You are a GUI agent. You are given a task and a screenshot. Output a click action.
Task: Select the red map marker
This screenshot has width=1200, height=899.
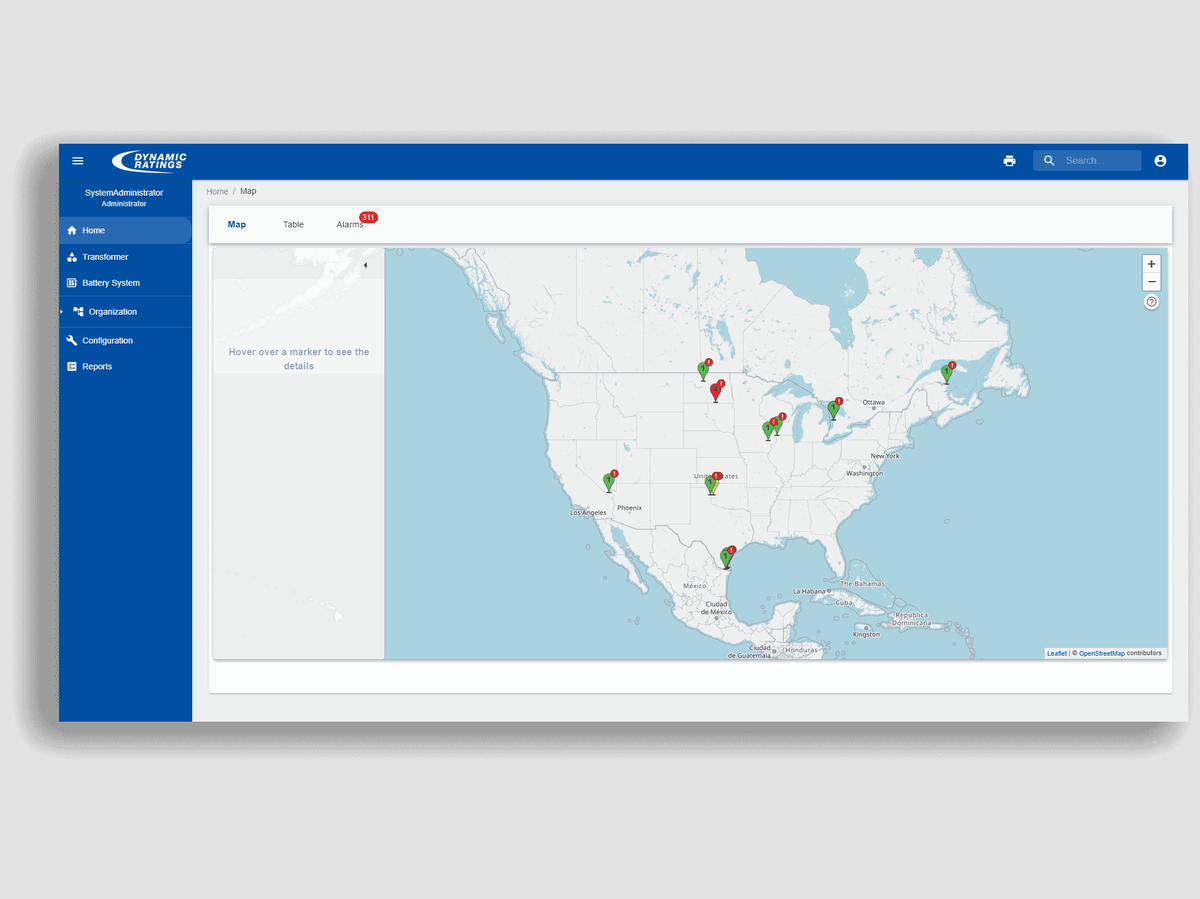pos(715,392)
